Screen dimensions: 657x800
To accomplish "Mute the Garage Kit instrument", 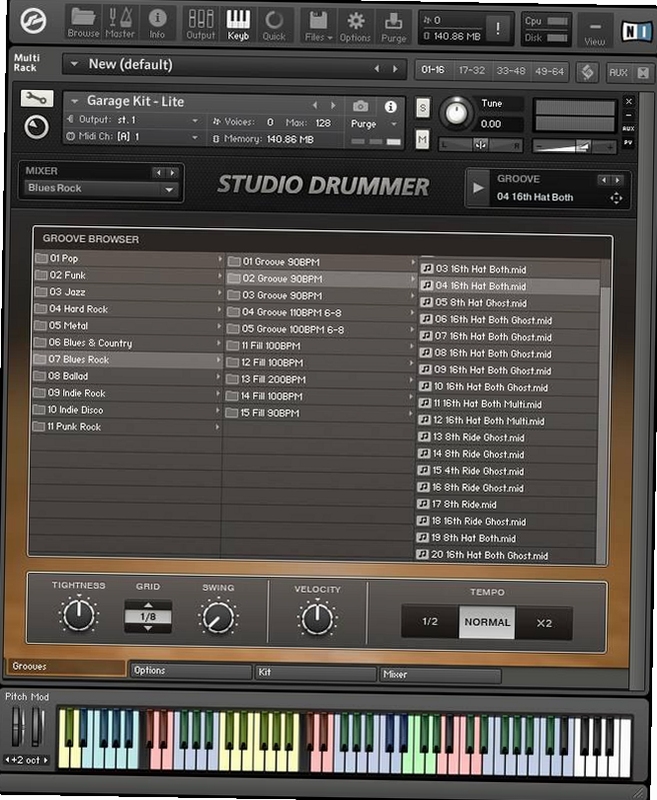I will click(x=422, y=139).
